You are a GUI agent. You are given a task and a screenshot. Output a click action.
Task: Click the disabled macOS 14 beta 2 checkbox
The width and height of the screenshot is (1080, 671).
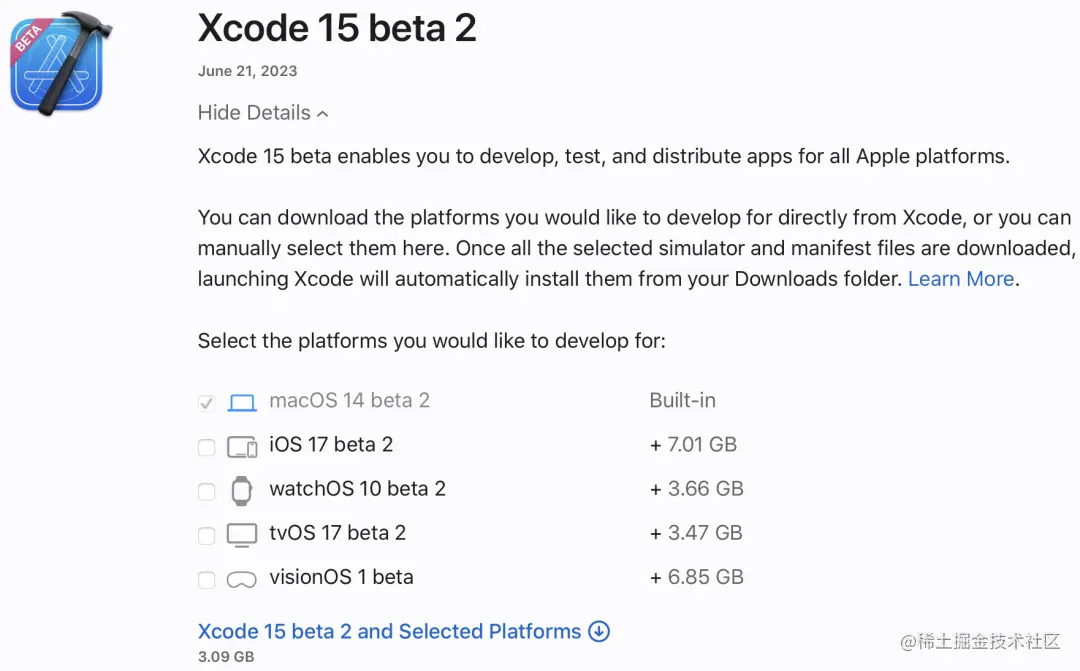(x=206, y=403)
